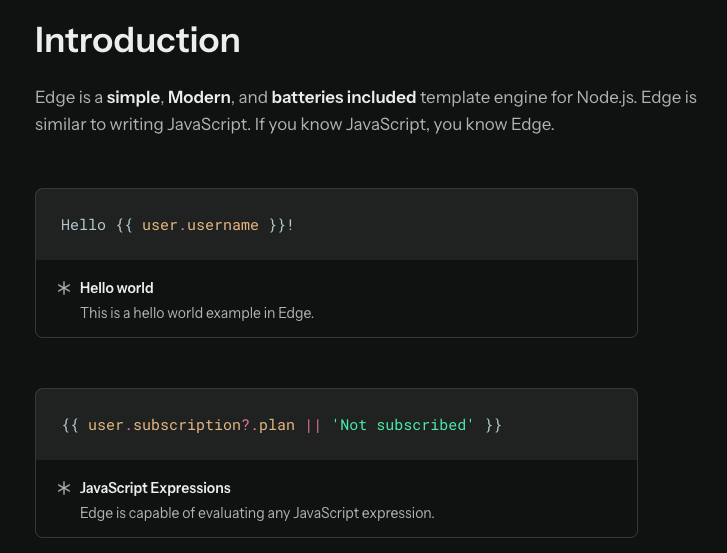Viewport: 727px width, 553px height.
Task: Click the bold word simple
Action: pyautogui.click(x=134, y=97)
